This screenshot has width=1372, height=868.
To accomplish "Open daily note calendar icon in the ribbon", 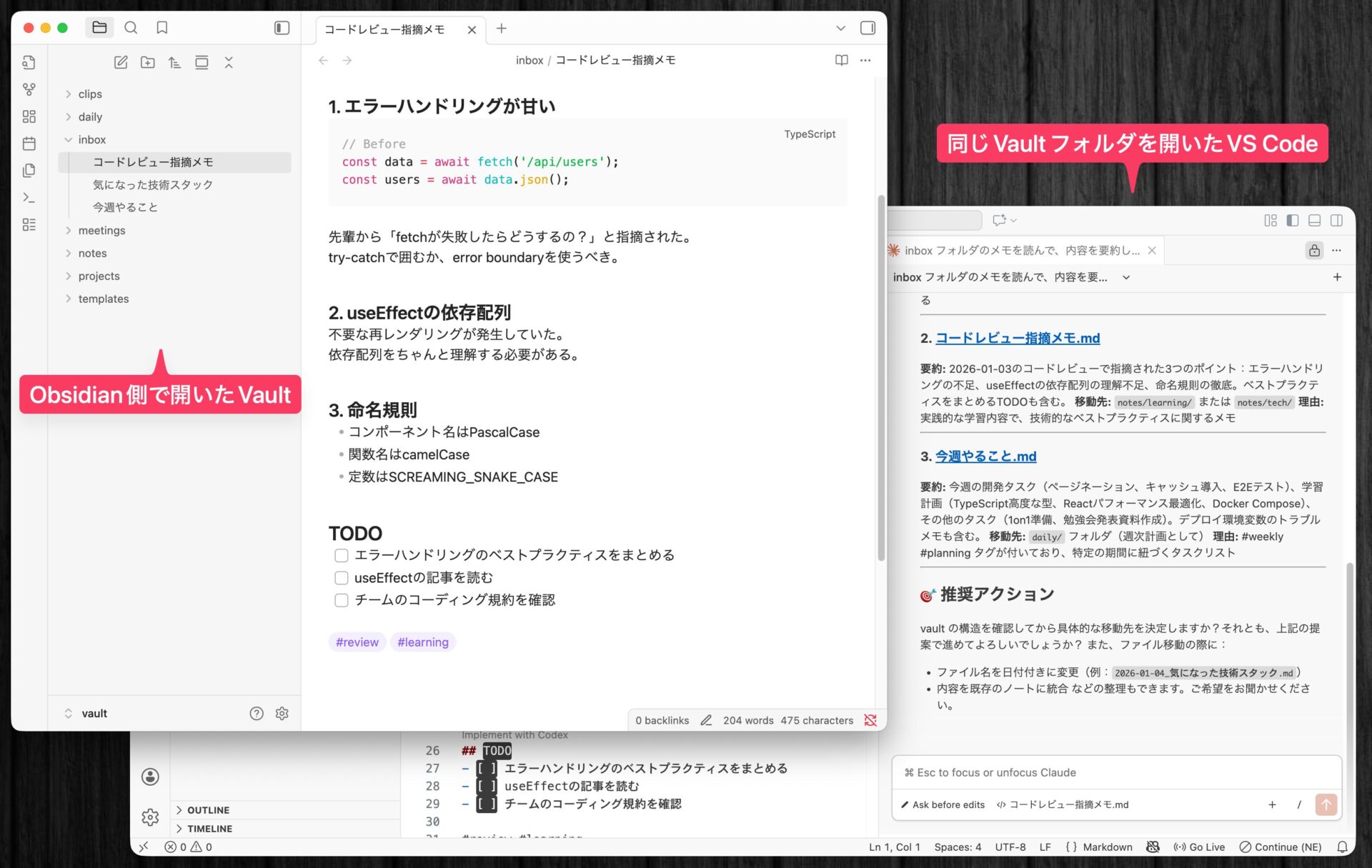I will pyautogui.click(x=29, y=144).
